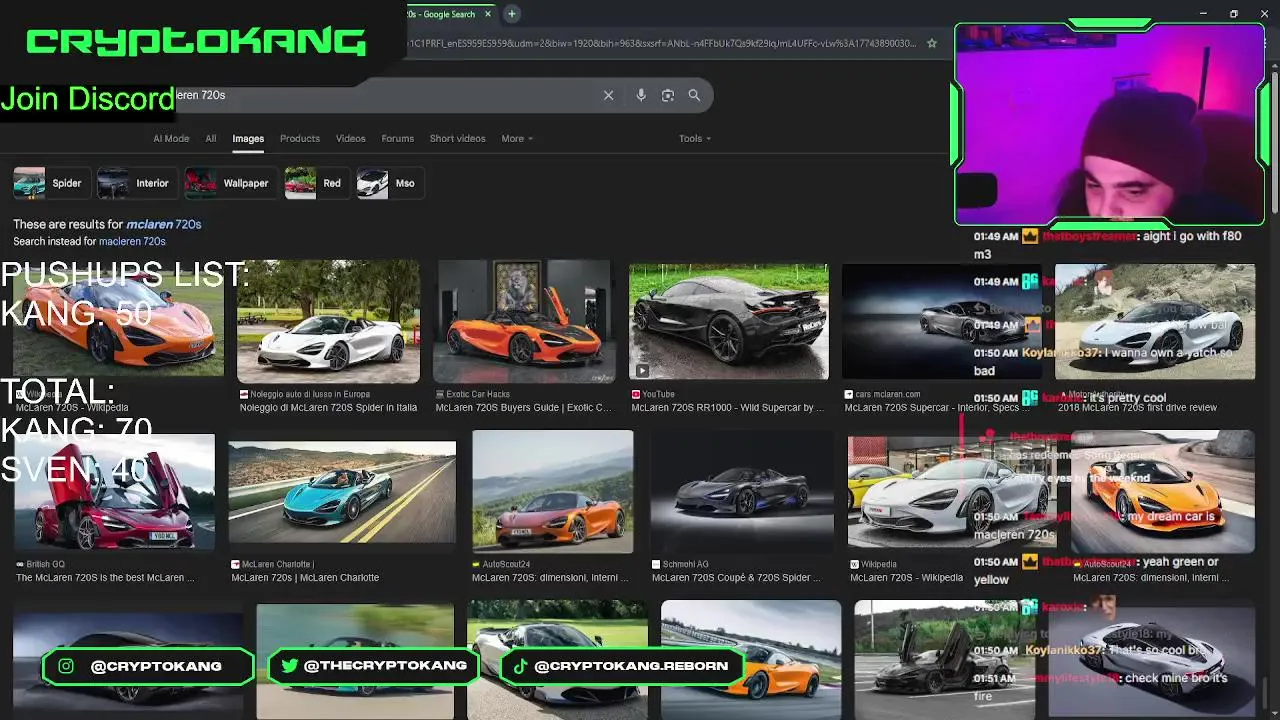Open 'McLaren 720s | McLaren Charlotte' title
1280x720 pixels.
pos(305,578)
